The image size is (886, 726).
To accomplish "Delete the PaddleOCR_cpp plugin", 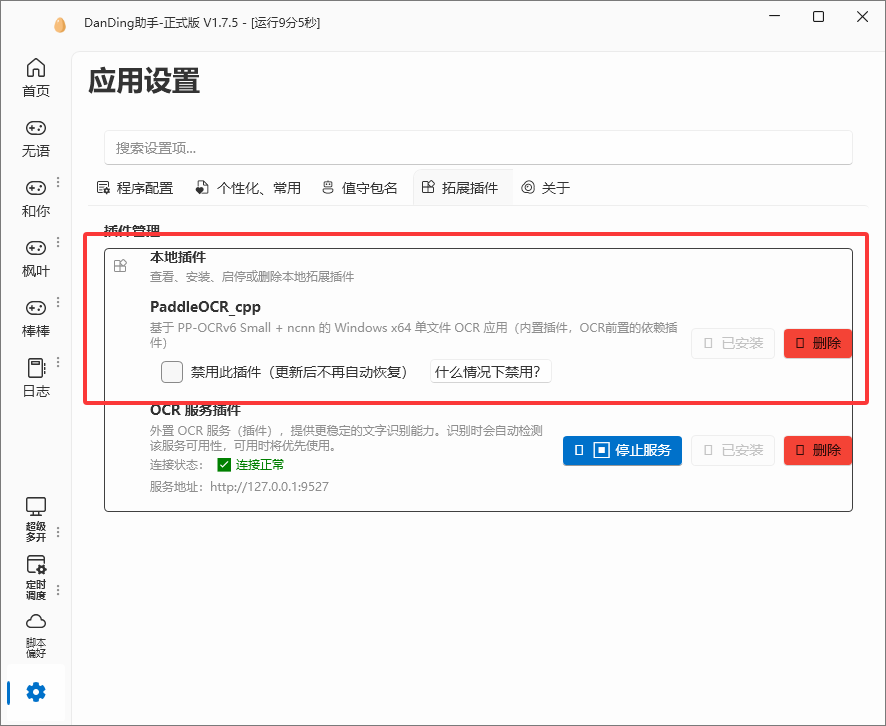I will [x=818, y=343].
